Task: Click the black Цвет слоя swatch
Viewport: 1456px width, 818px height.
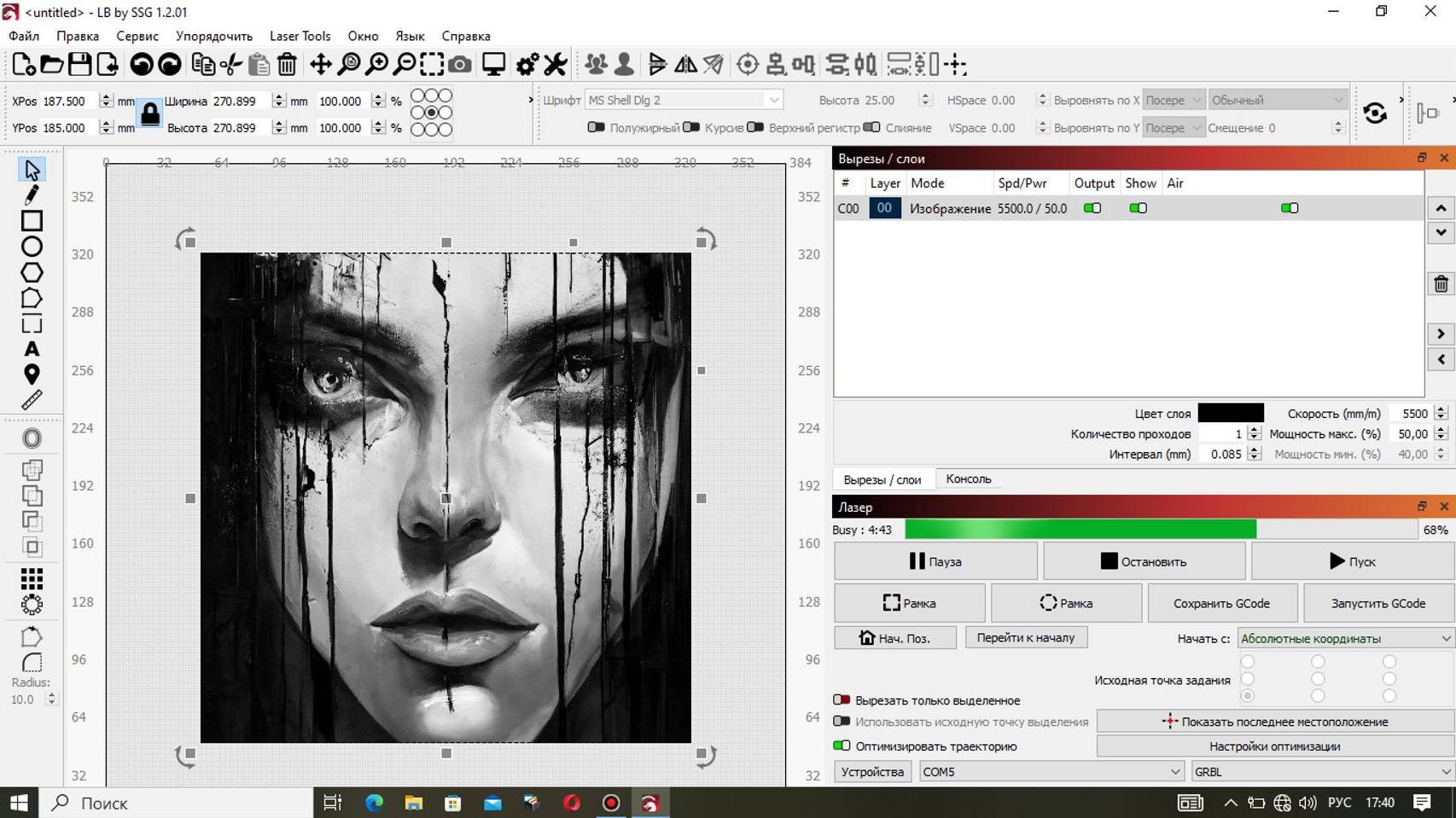Action: pos(1231,413)
